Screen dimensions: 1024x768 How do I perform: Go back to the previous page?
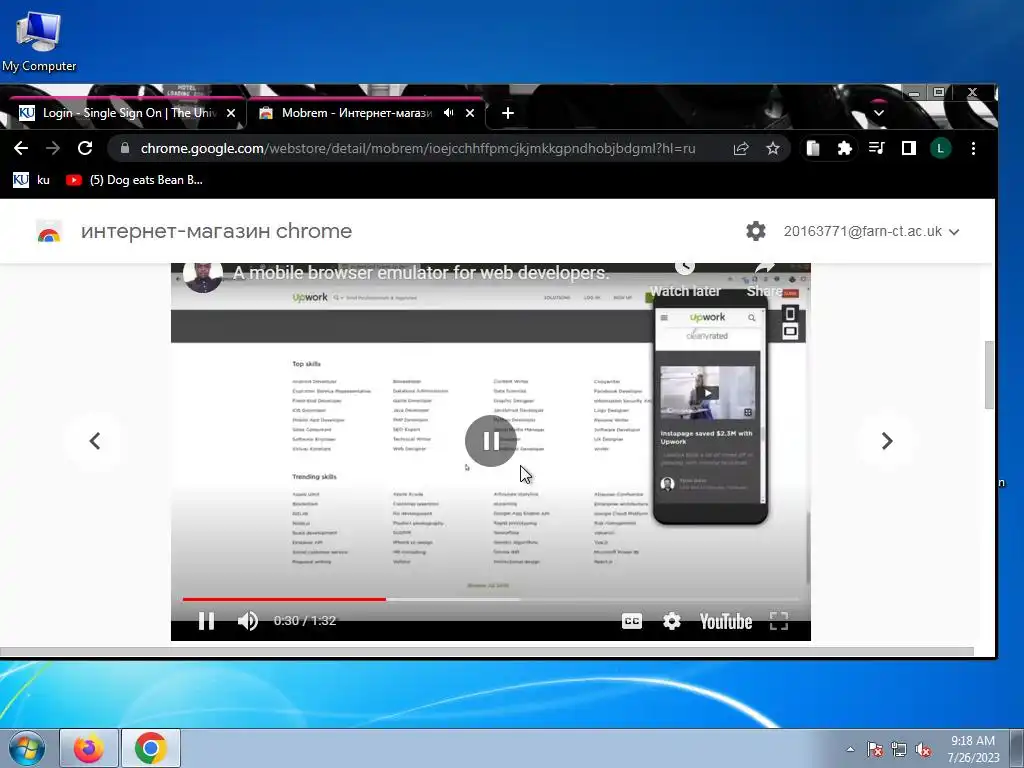pyautogui.click(x=21, y=148)
